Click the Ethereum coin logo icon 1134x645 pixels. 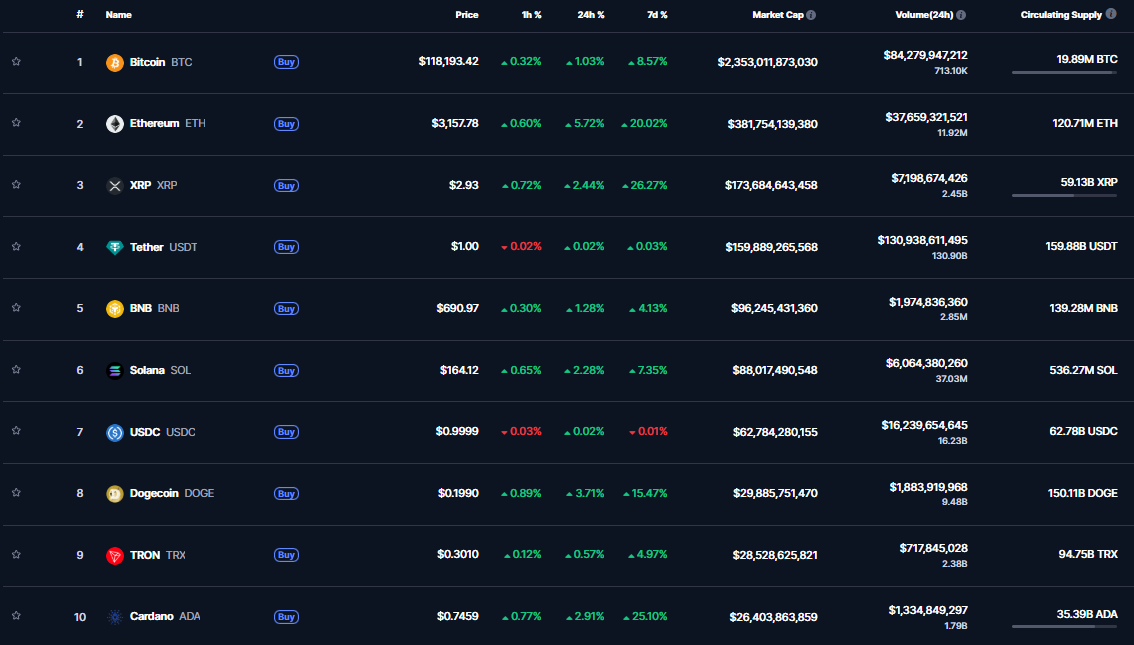tap(115, 124)
